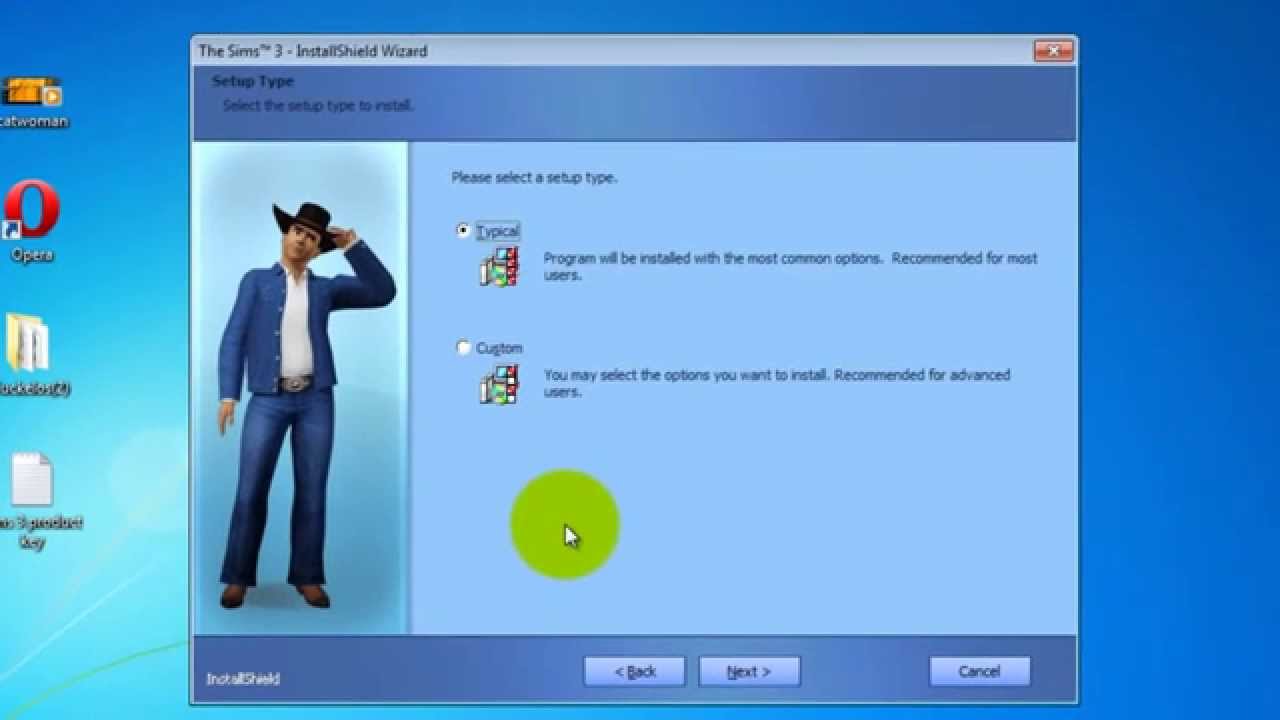Click the 'Custom' option label
The image size is (1280, 720).
click(499, 348)
